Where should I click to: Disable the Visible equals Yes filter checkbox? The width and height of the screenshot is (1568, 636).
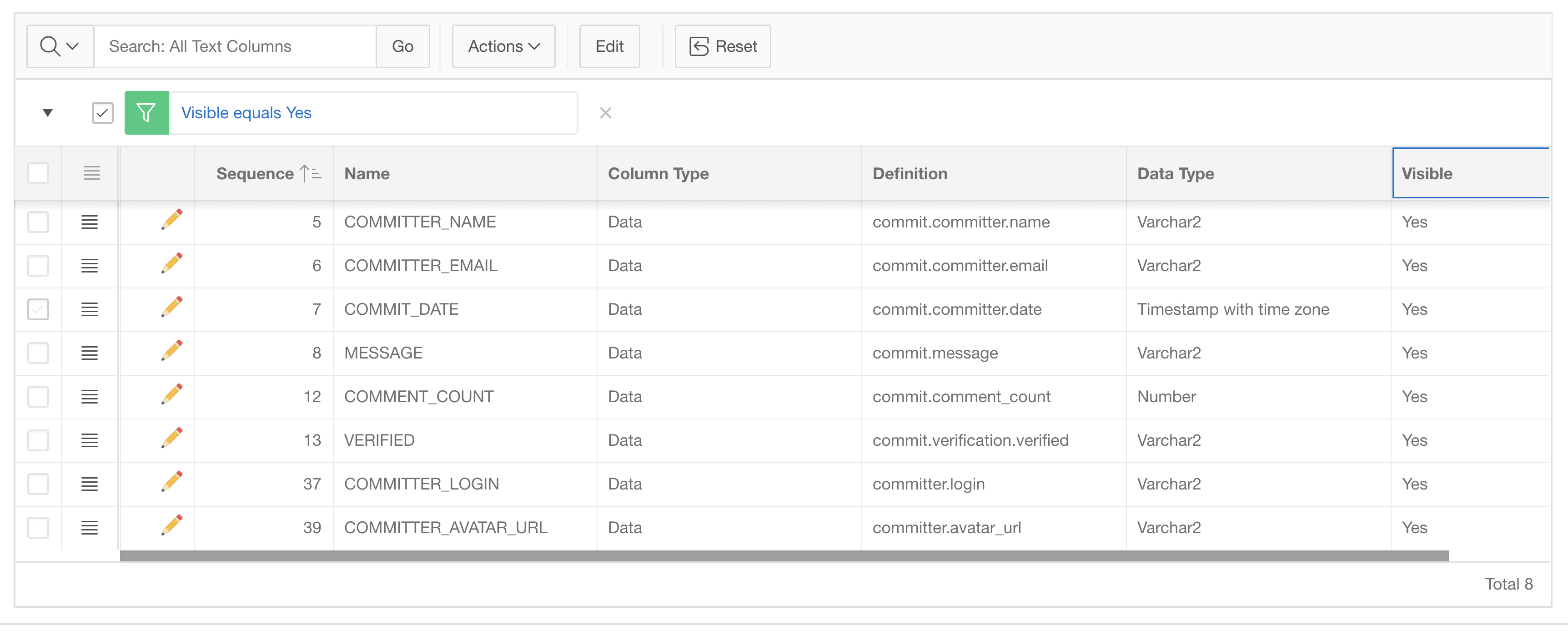point(102,113)
